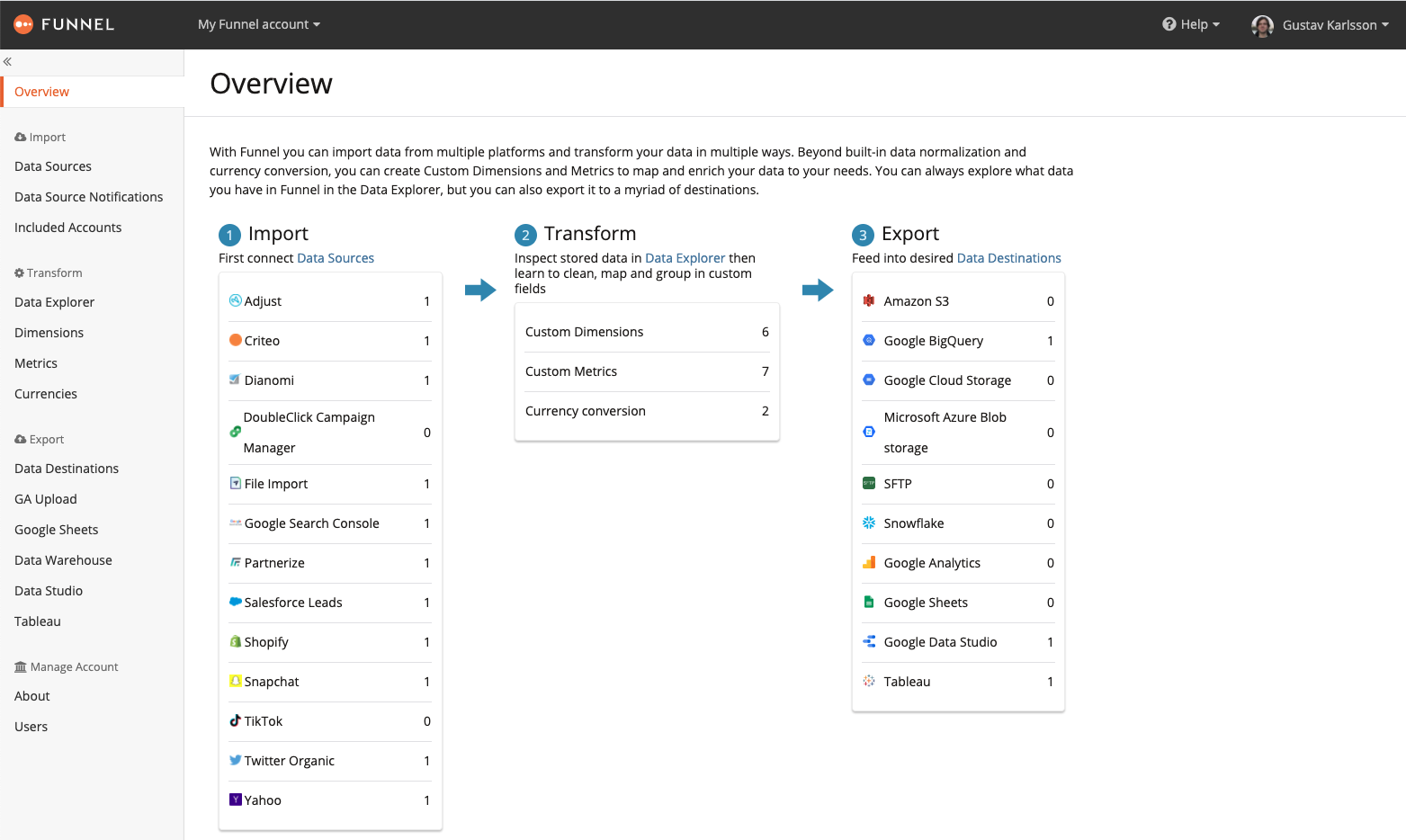The height and width of the screenshot is (840, 1406).
Task: Open Data Studio in the sidebar
Action: 49,591
